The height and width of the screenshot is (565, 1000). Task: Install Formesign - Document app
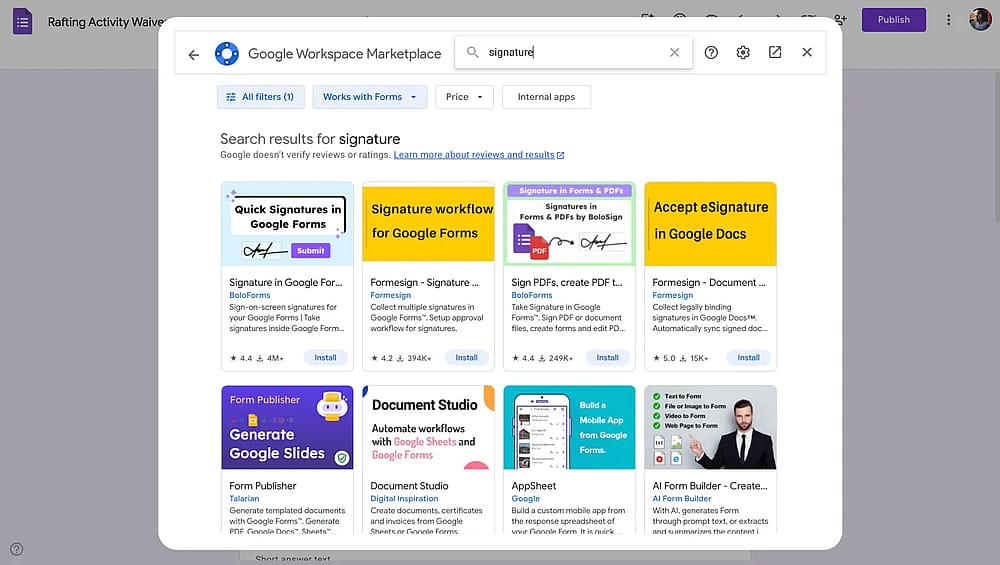[x=748, y=358]
